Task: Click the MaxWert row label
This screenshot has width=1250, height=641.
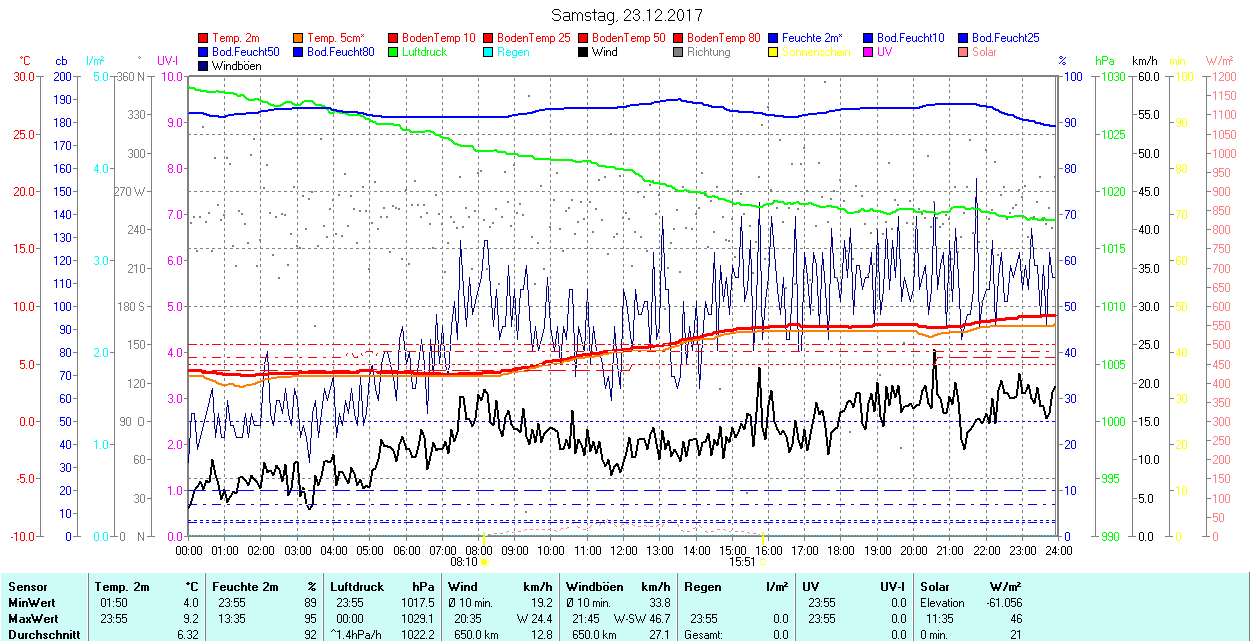Action: (30, 619)
